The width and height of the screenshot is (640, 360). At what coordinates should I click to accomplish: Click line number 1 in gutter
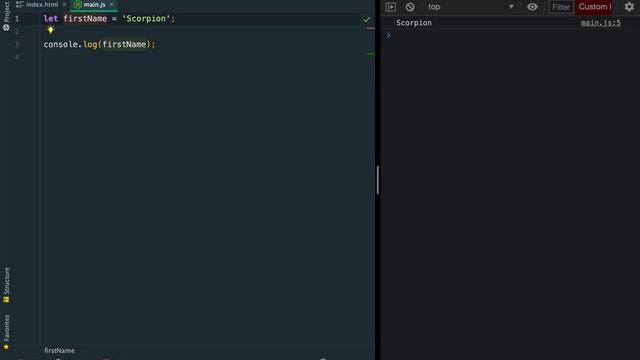(x=17, y=19)
